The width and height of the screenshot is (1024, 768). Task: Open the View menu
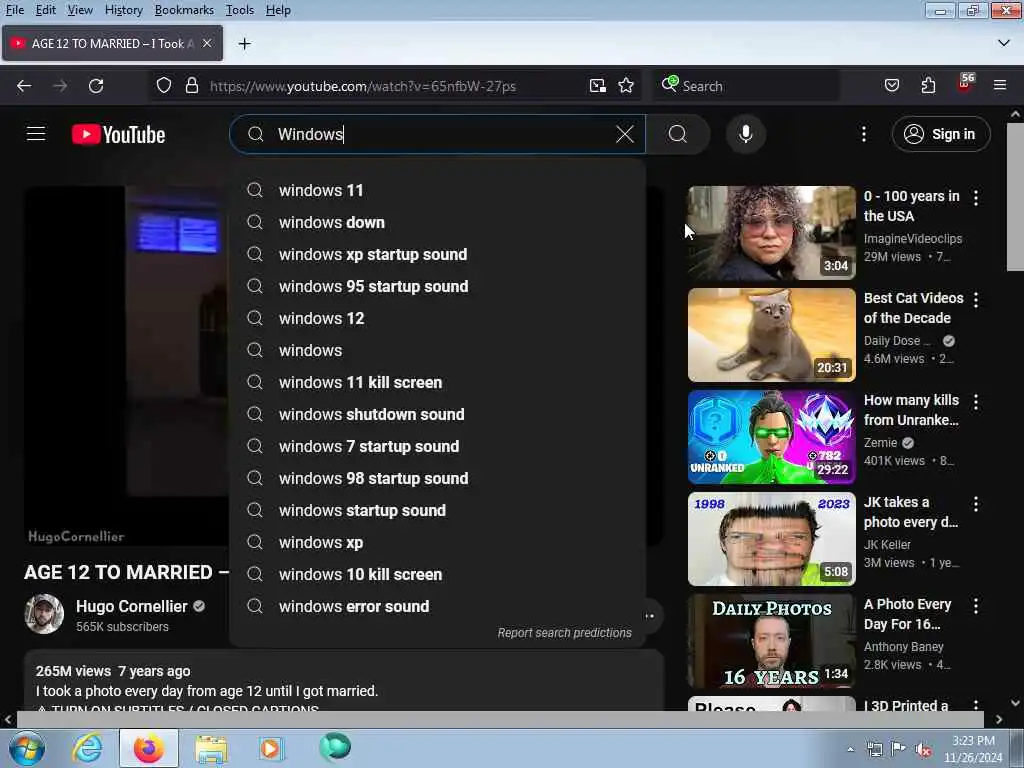click(80, 10)
